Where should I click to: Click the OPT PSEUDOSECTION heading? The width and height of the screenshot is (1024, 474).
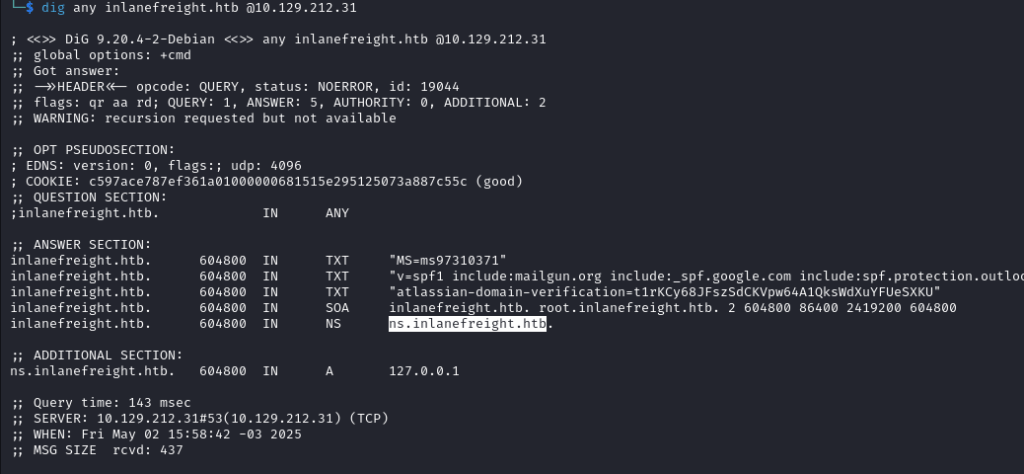coord(92,150)
